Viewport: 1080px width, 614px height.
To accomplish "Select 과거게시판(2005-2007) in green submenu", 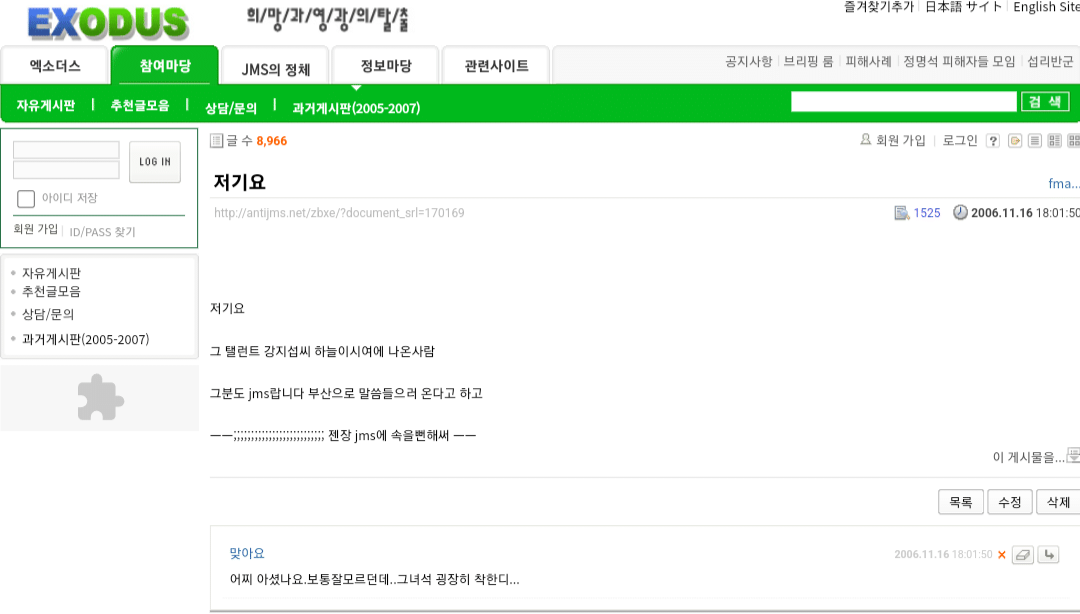I will [x=356, y=108].
